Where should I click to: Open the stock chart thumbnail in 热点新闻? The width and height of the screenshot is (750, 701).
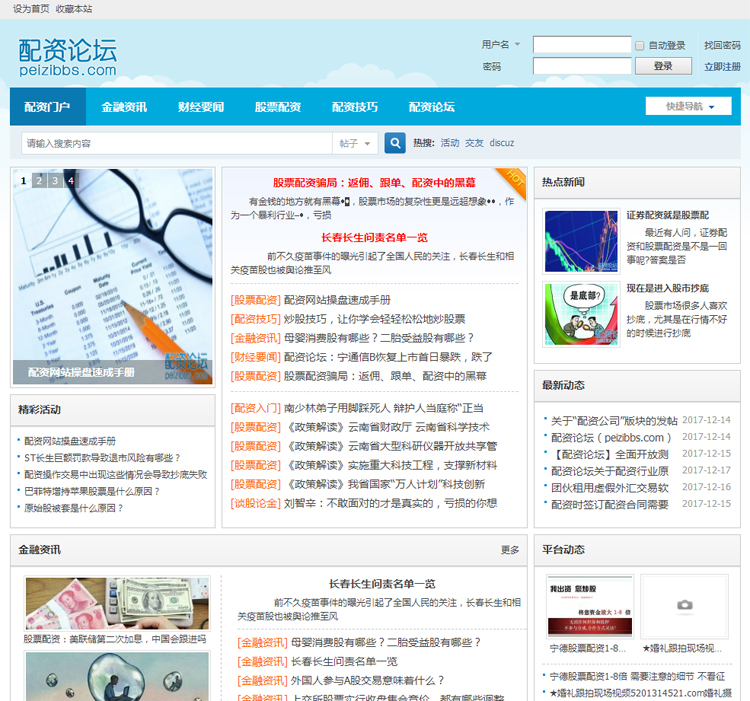[x=581, y=241]
